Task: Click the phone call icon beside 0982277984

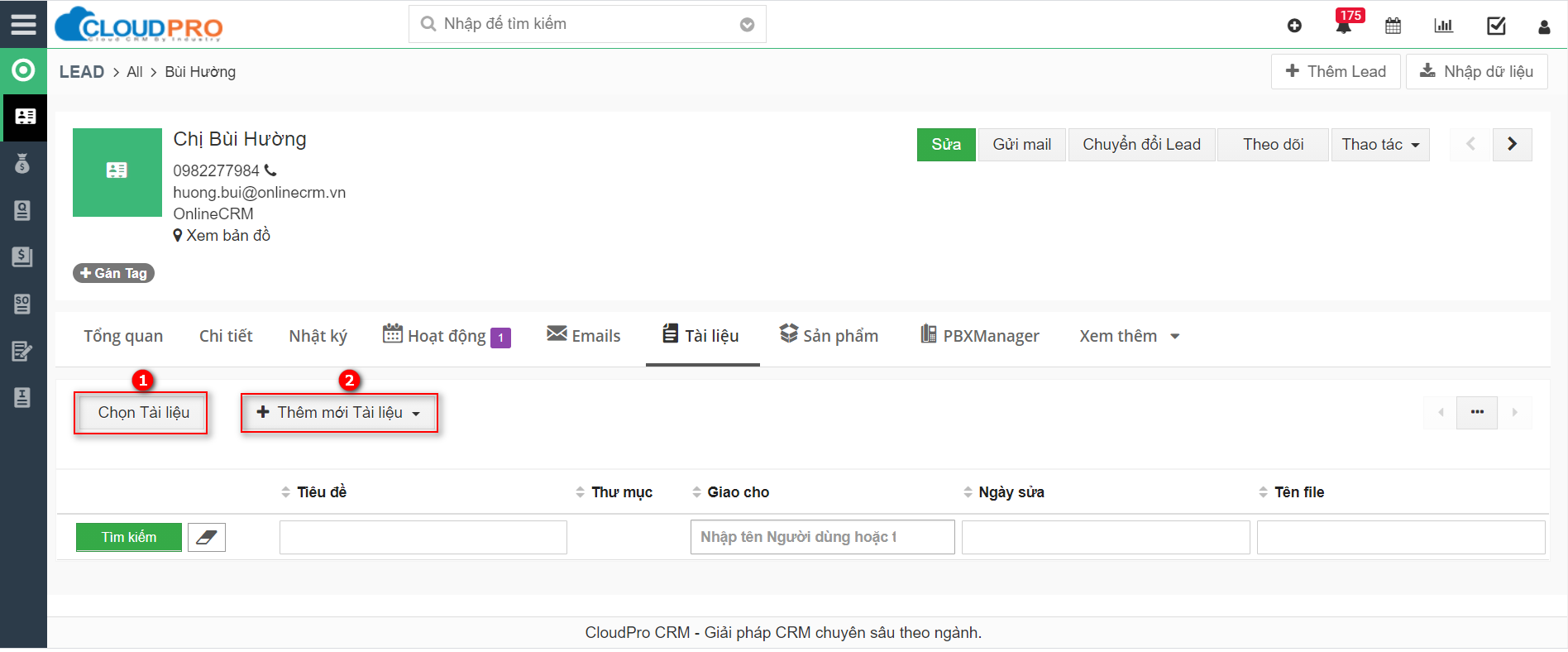Action: 270,170
